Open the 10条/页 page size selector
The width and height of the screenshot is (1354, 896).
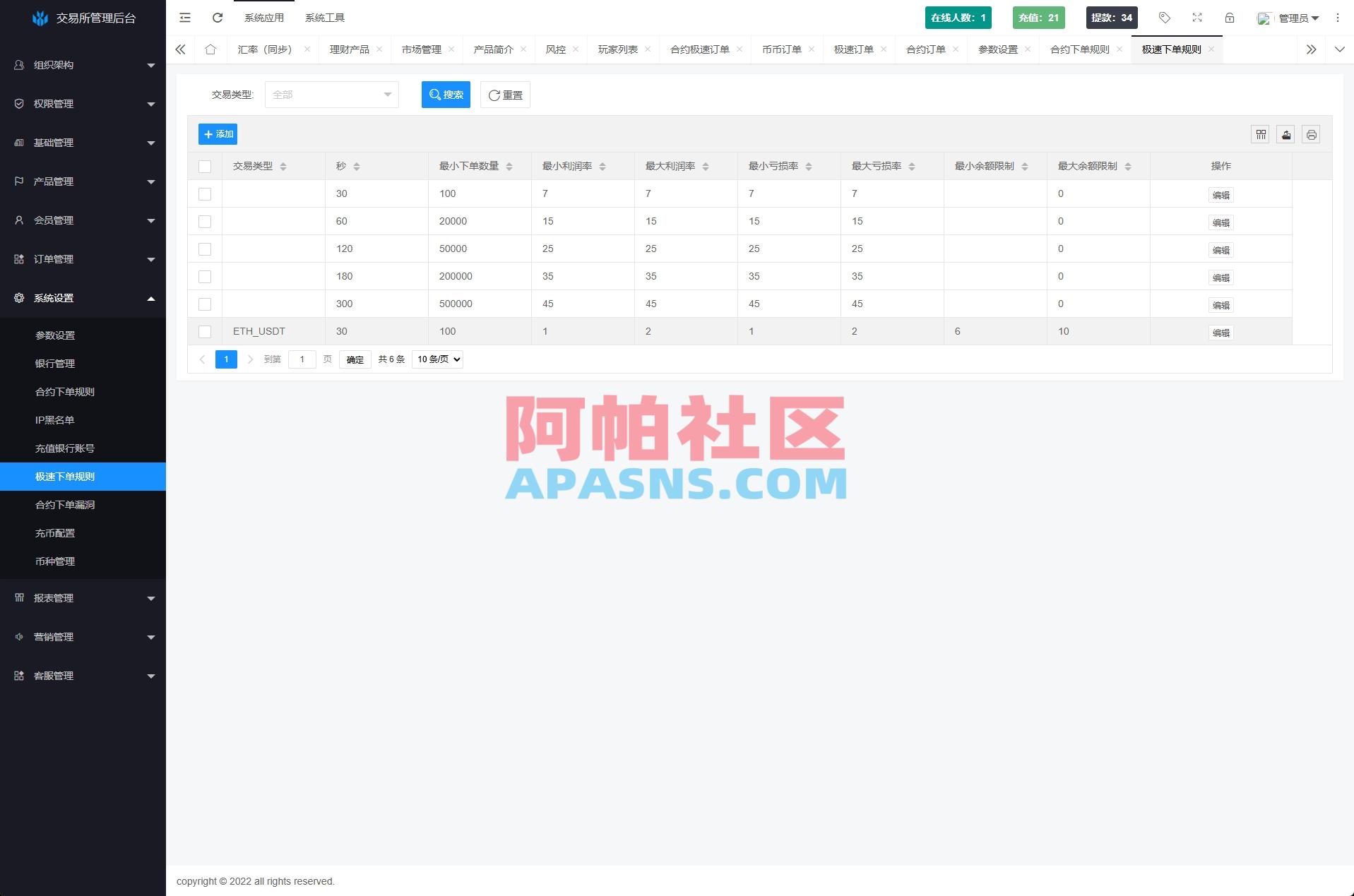pyautogui.click(x=437, y=359)
